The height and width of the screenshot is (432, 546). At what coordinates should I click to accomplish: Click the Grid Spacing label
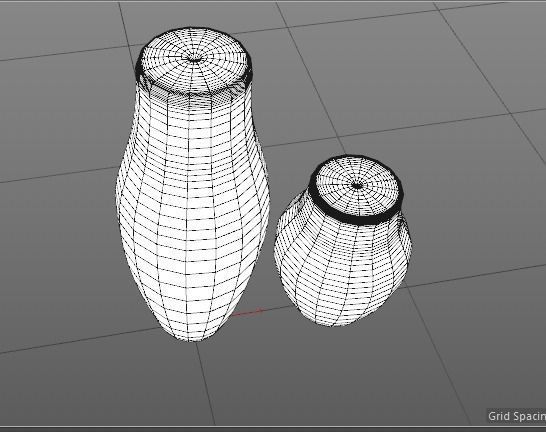517,416
